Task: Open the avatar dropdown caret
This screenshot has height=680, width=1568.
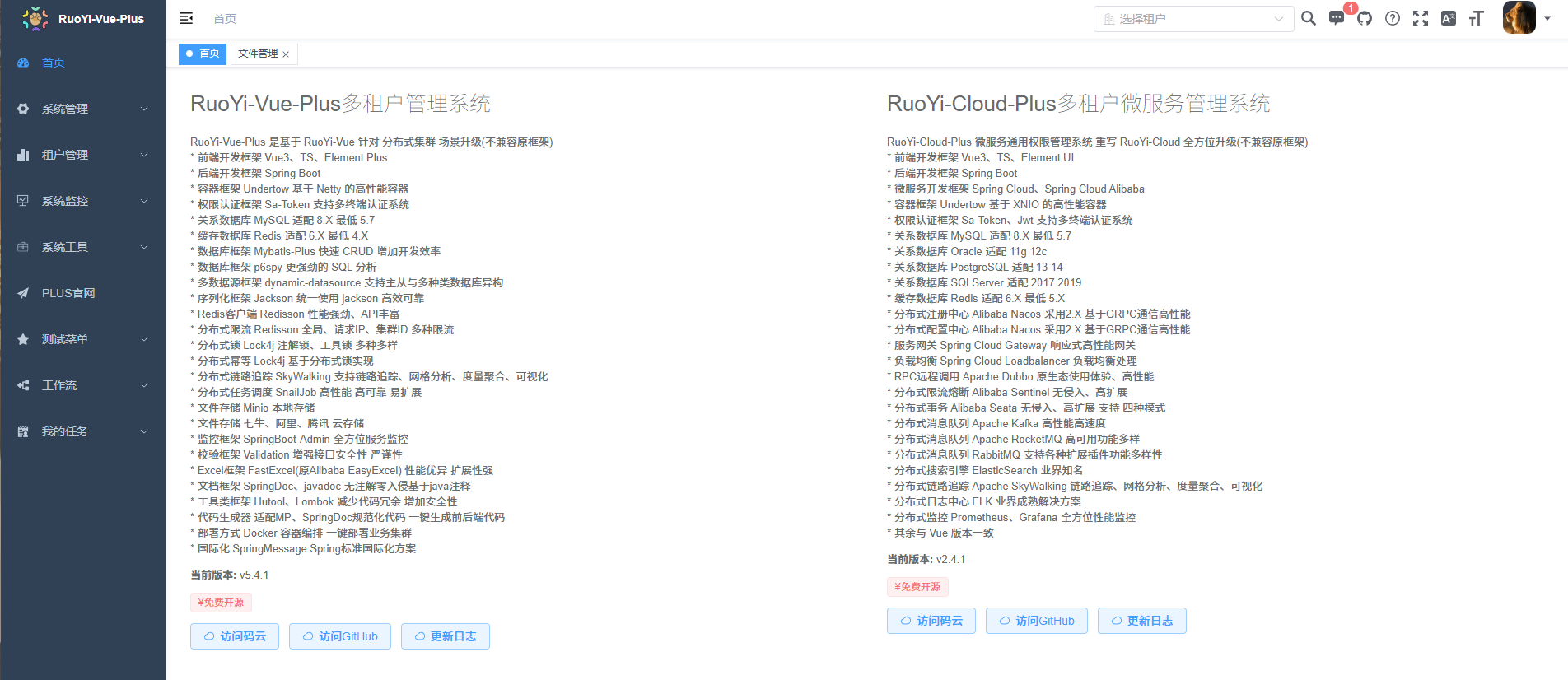Action: tap(1547, 18)
